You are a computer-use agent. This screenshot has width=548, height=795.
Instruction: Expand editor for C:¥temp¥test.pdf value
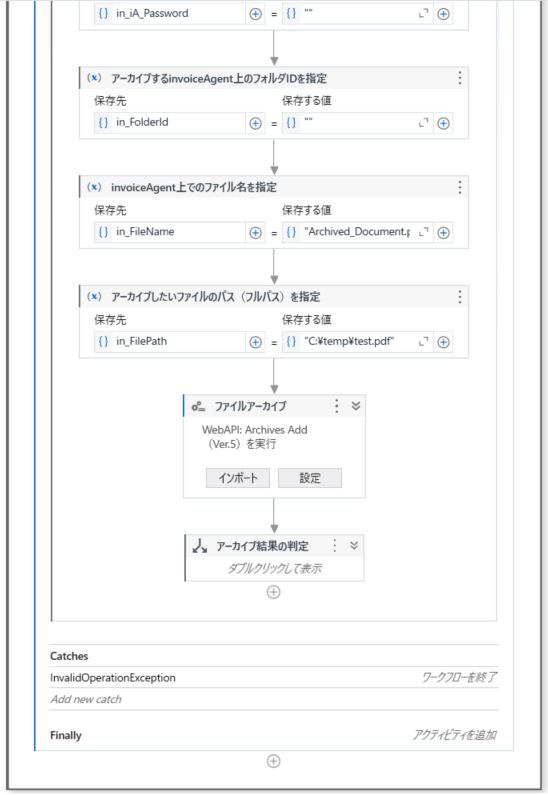click(423, 342)
